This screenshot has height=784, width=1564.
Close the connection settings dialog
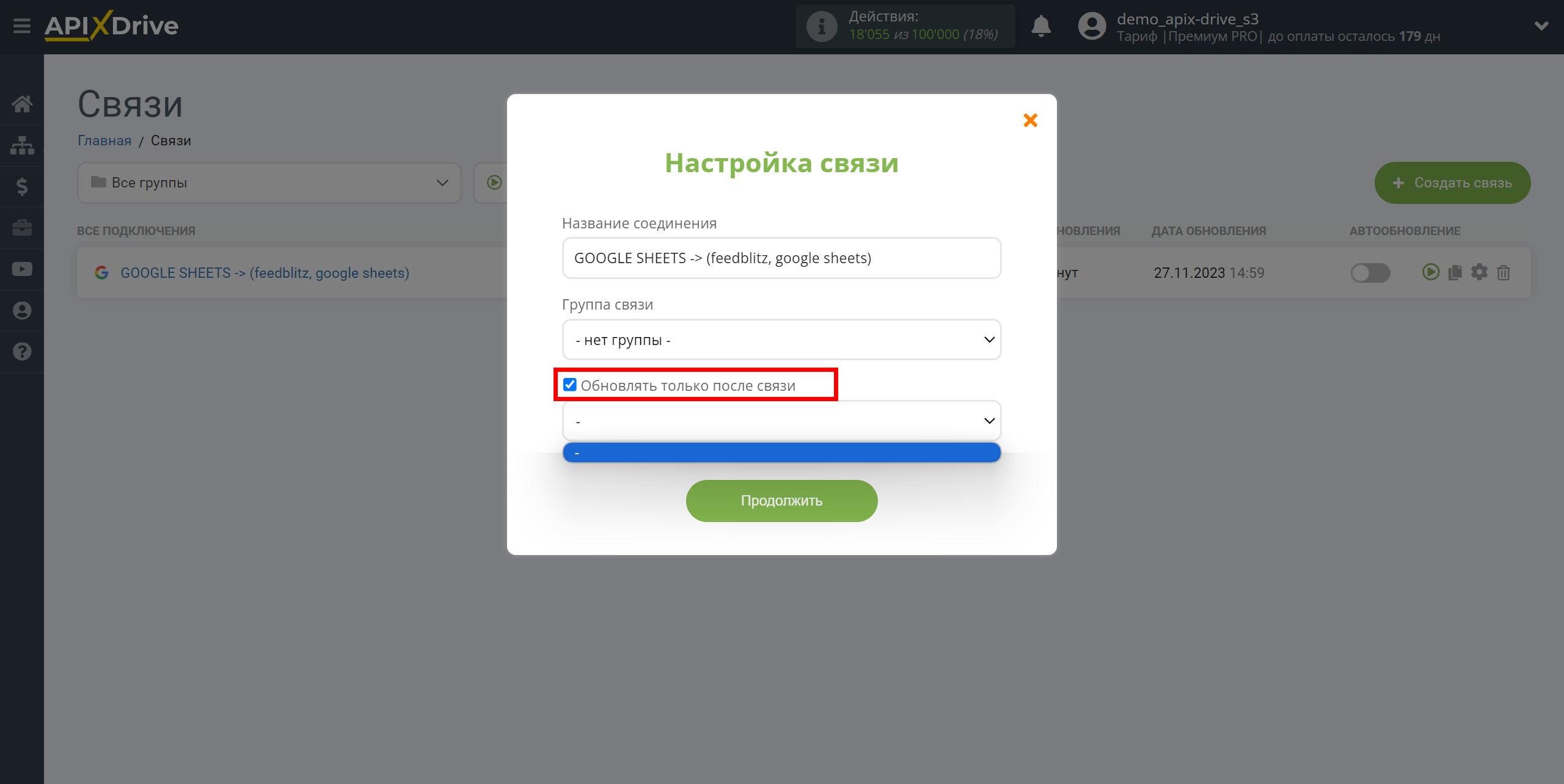(x=1030, y=120)
